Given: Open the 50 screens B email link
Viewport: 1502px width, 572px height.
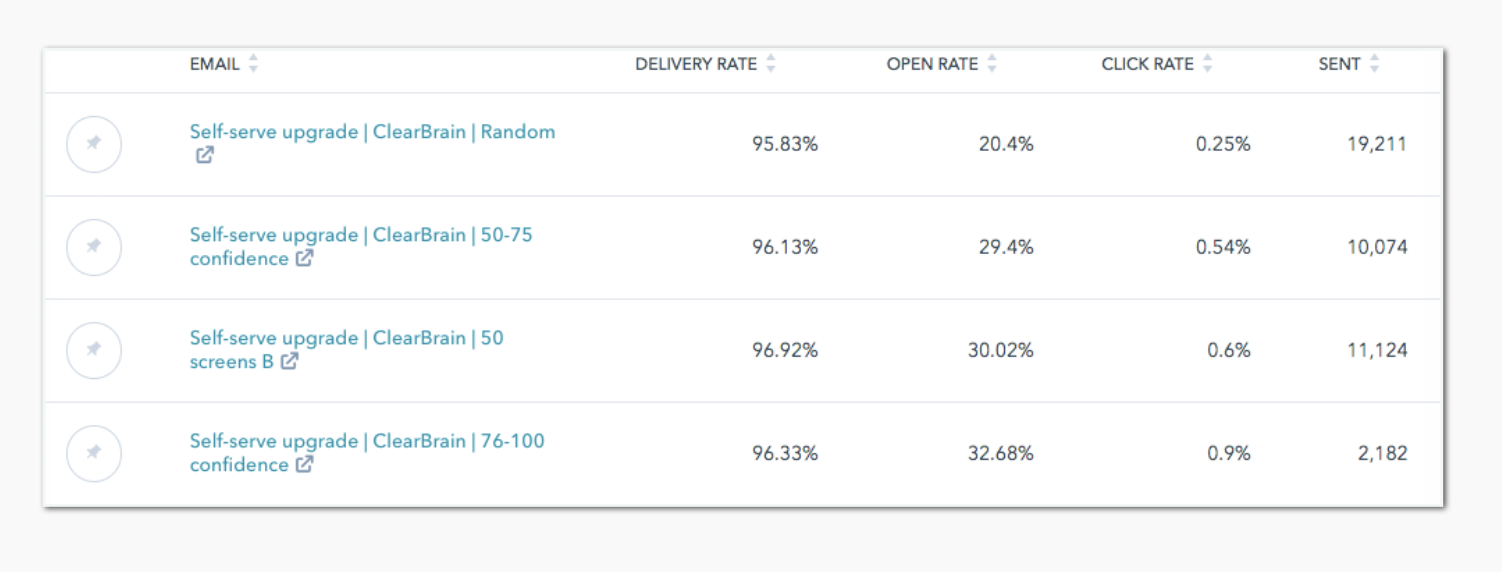Looking at the screenshot, I should pyautogui.click(x=347, y=350).
